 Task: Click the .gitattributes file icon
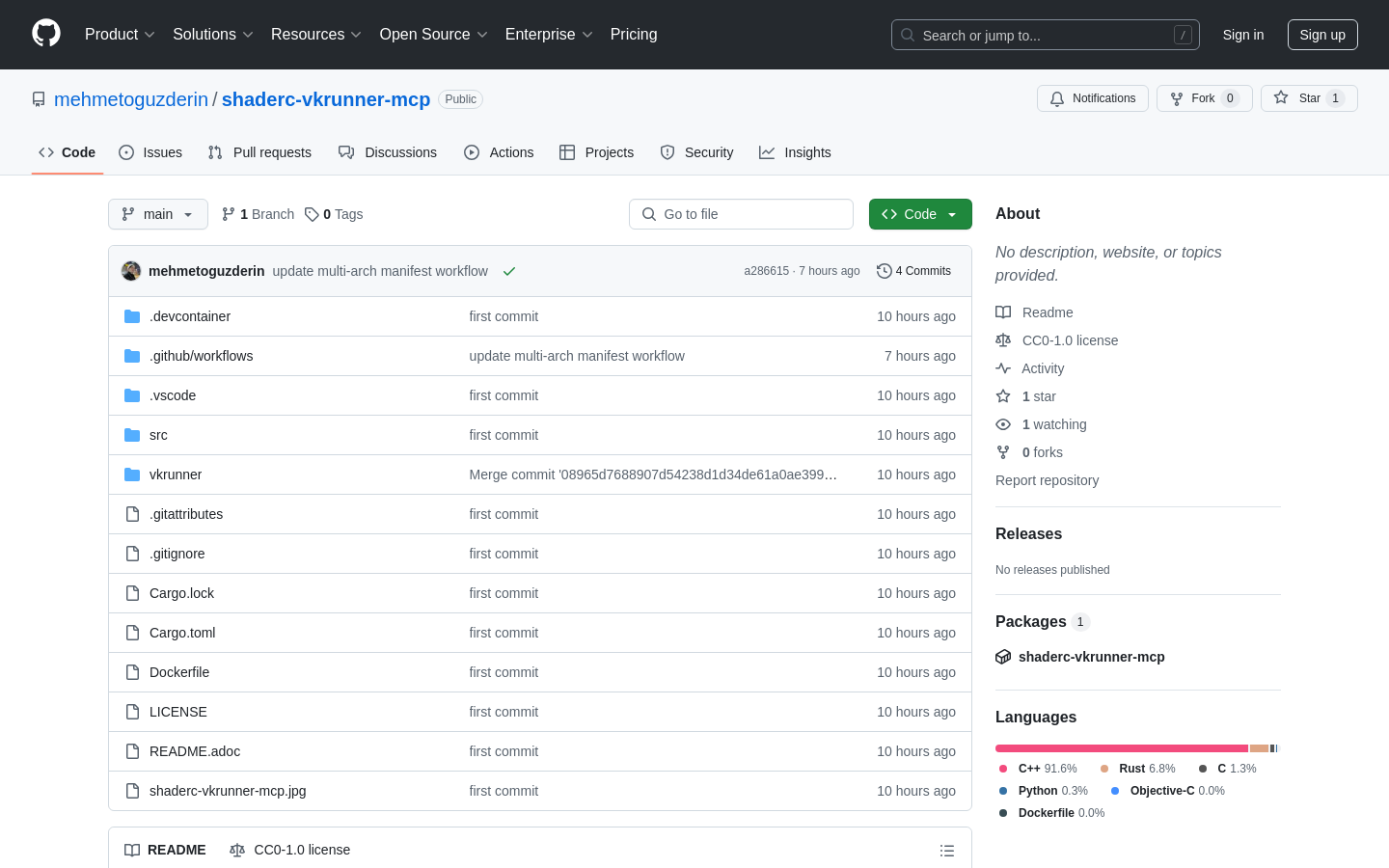click(132, 514)
